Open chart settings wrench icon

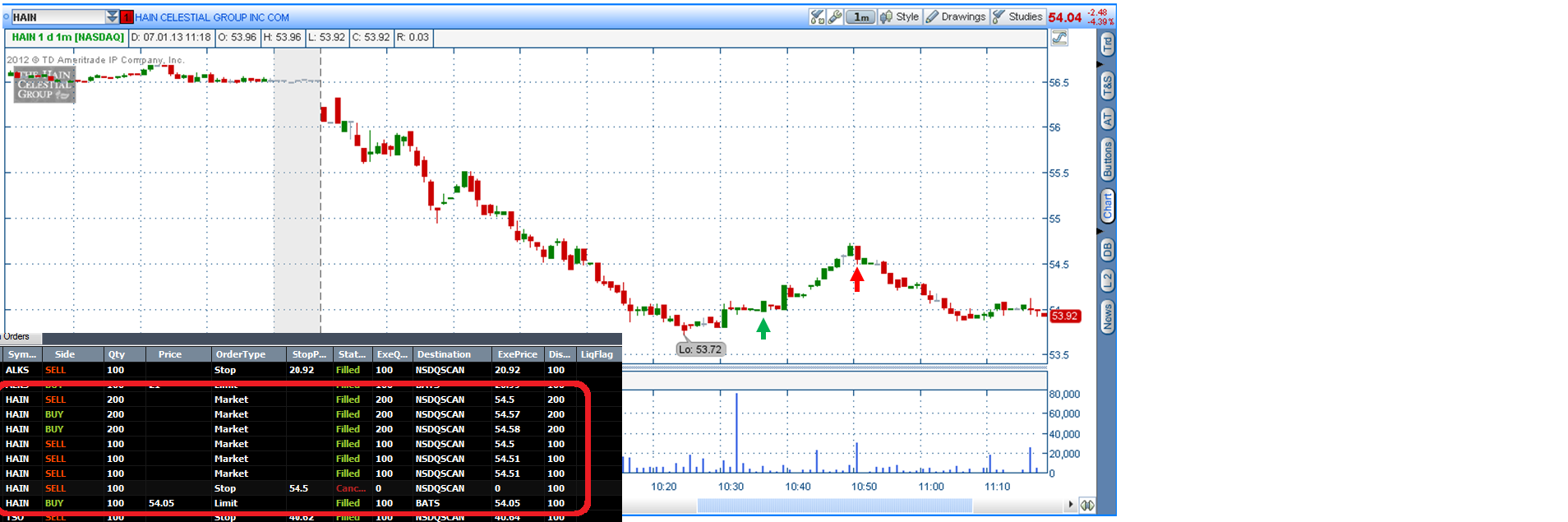[x=835, y=16]
